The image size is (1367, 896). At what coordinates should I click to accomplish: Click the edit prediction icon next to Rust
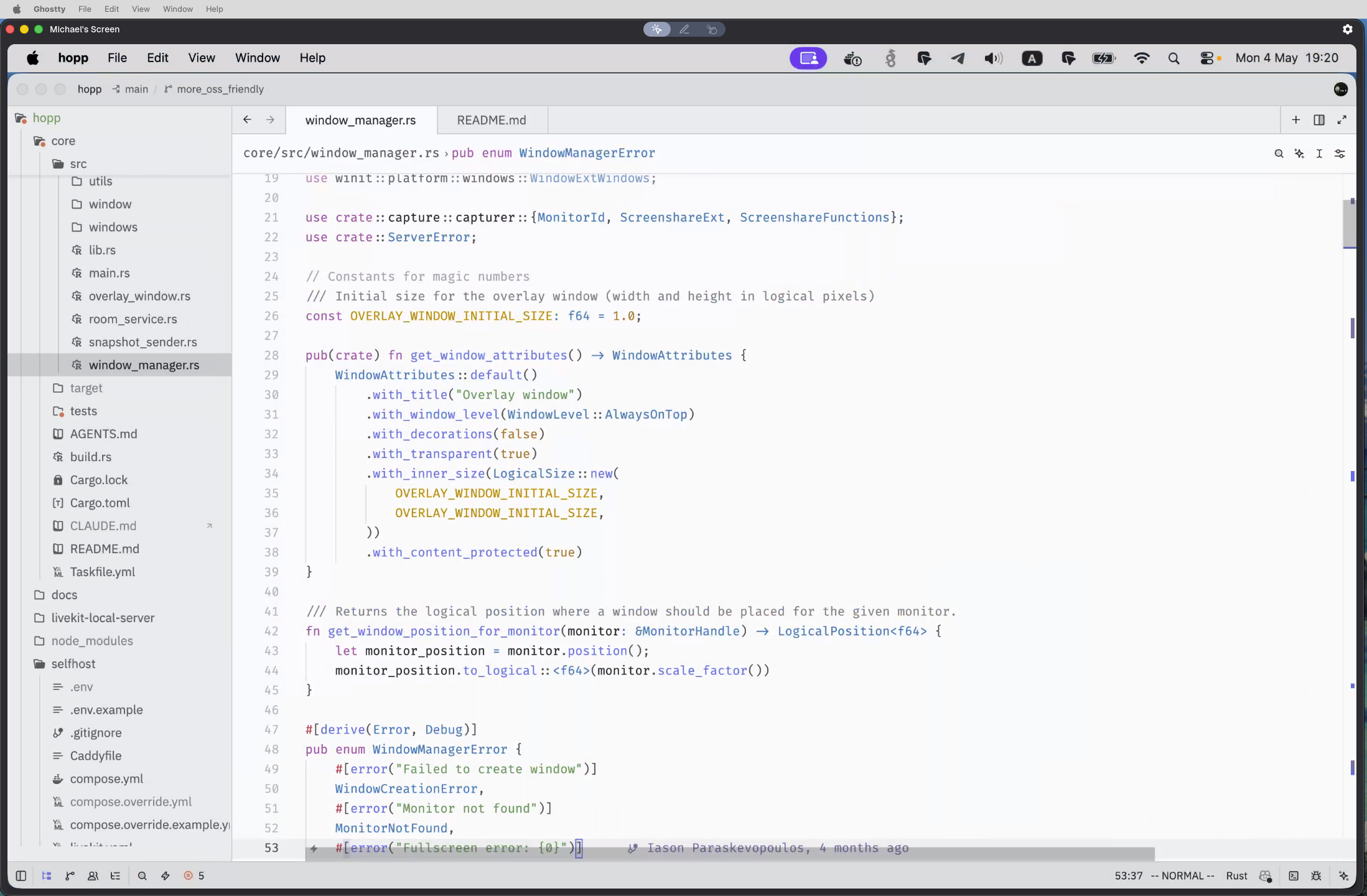pyautogui.click(x=1265, y=876)
